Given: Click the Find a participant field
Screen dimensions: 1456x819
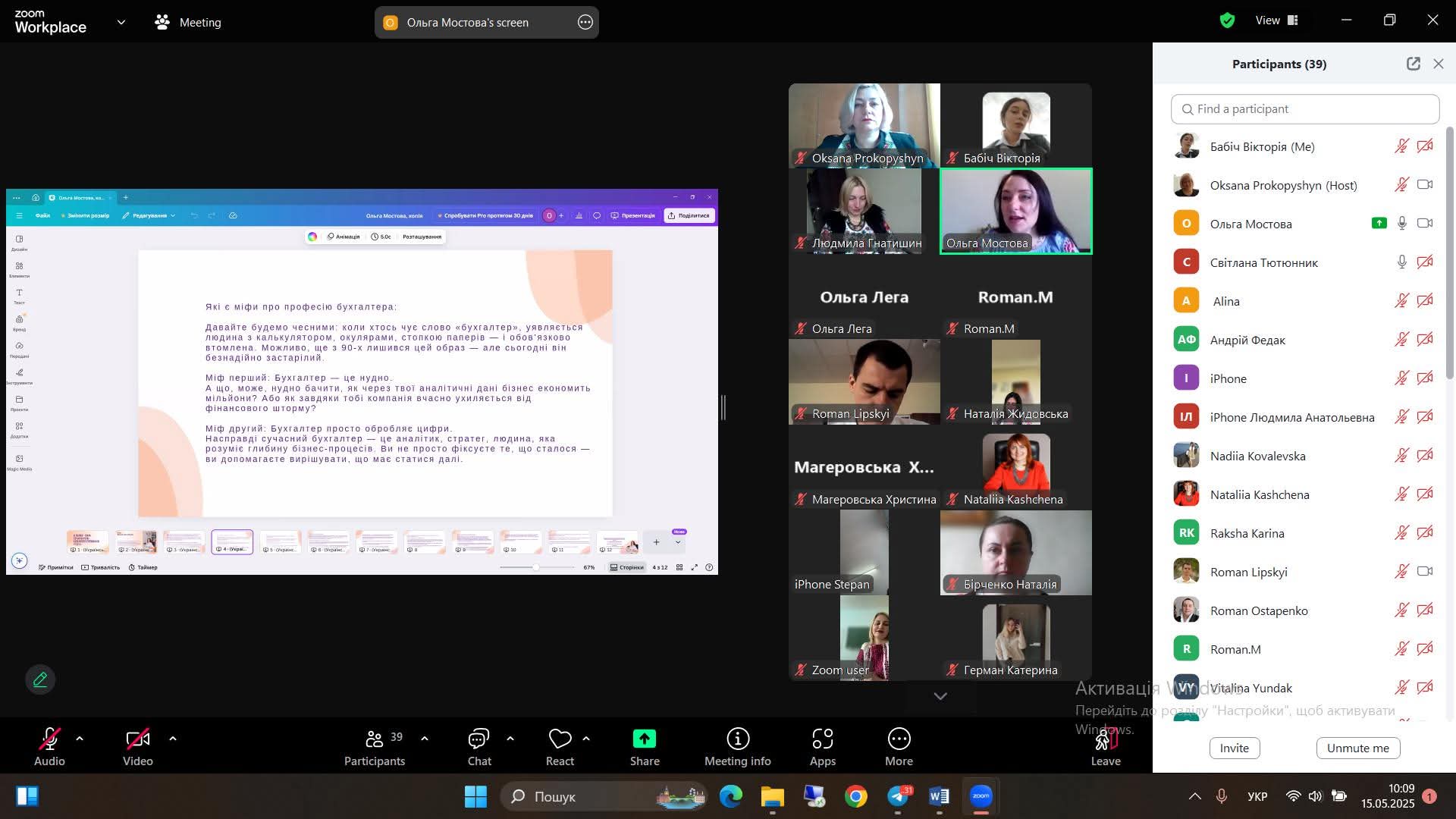Looking at the screenshot, I should 1304,109.
